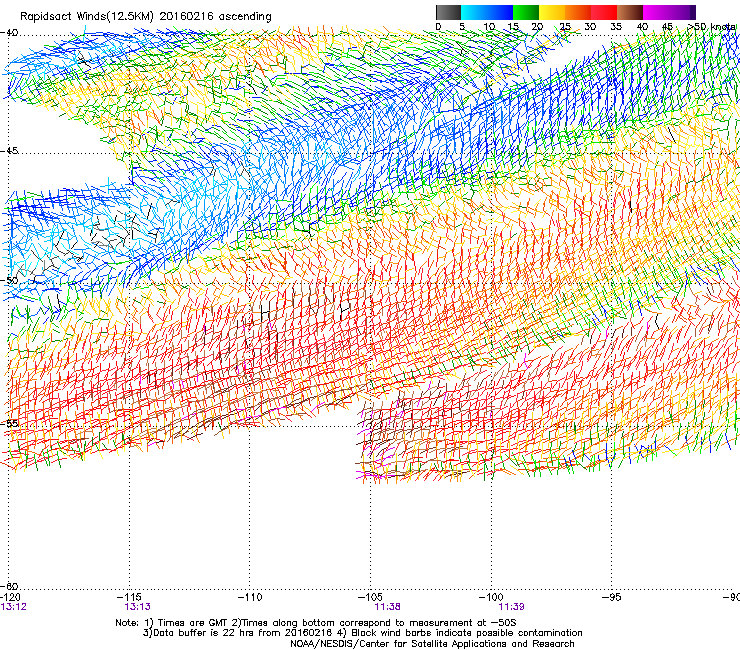Click the purple time stamp '13:13'
Screen dimensions: 740x650
click(x=137, y=607)
